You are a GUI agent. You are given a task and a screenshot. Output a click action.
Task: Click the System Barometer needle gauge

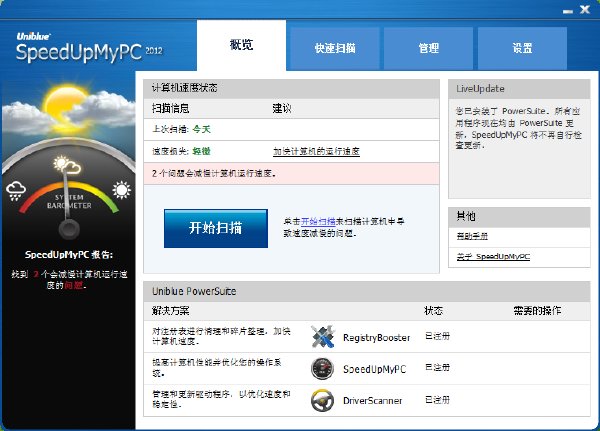(69, 202)
